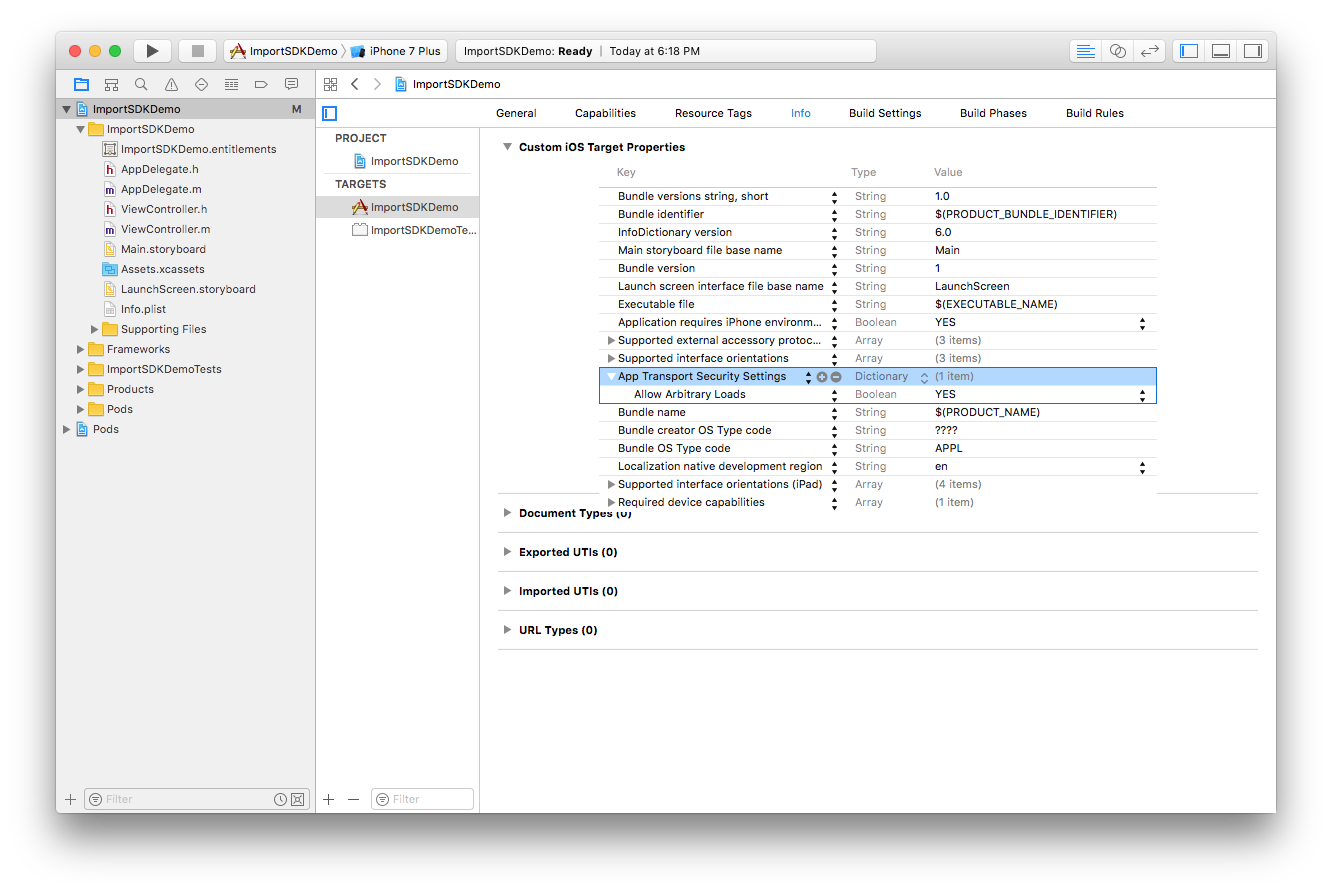Expand the Imported UTIs section

507,591
